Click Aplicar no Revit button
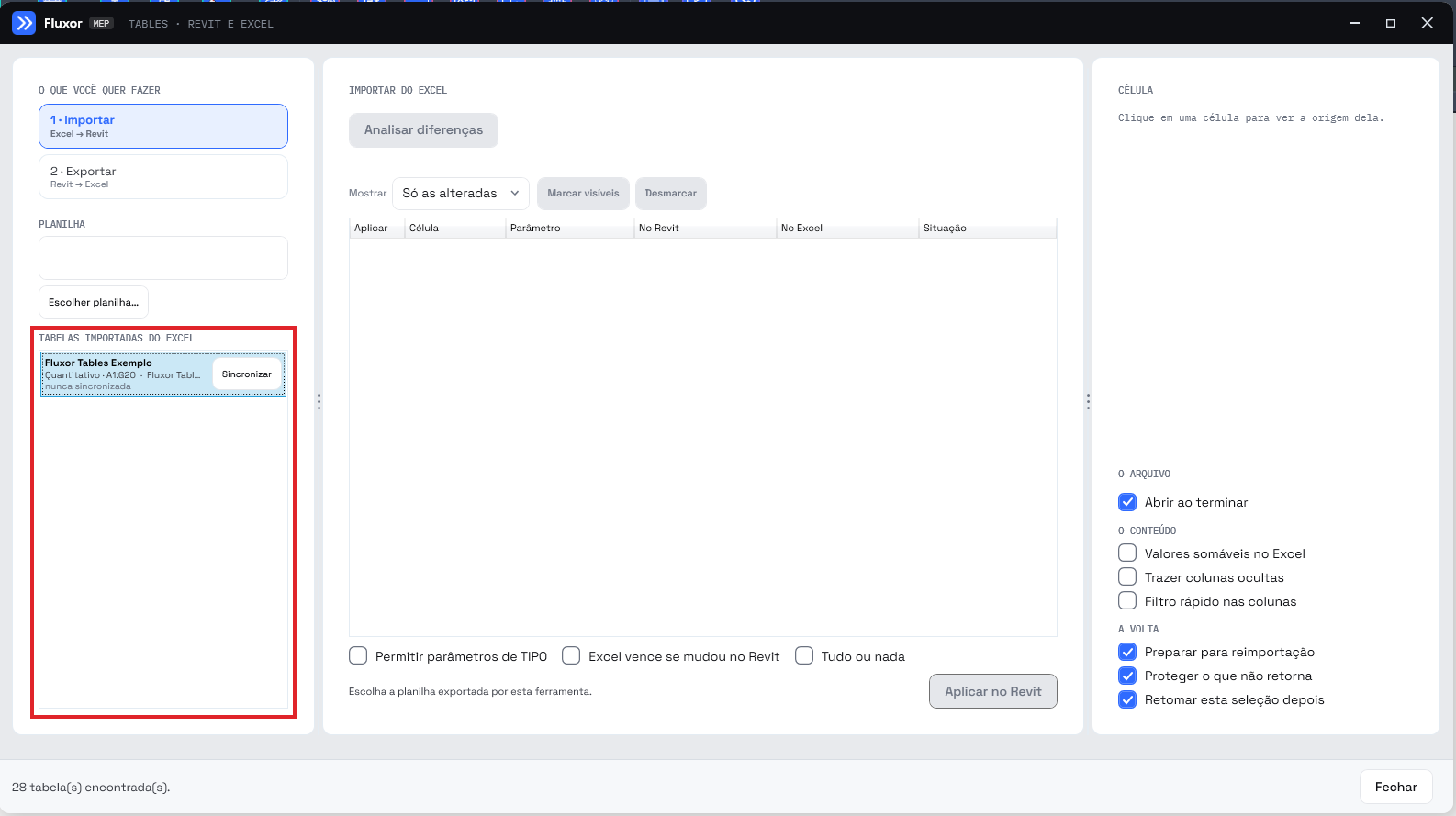Image resolution: width=1456 pixels, height=816 pixels. click(x=993, y=692)
